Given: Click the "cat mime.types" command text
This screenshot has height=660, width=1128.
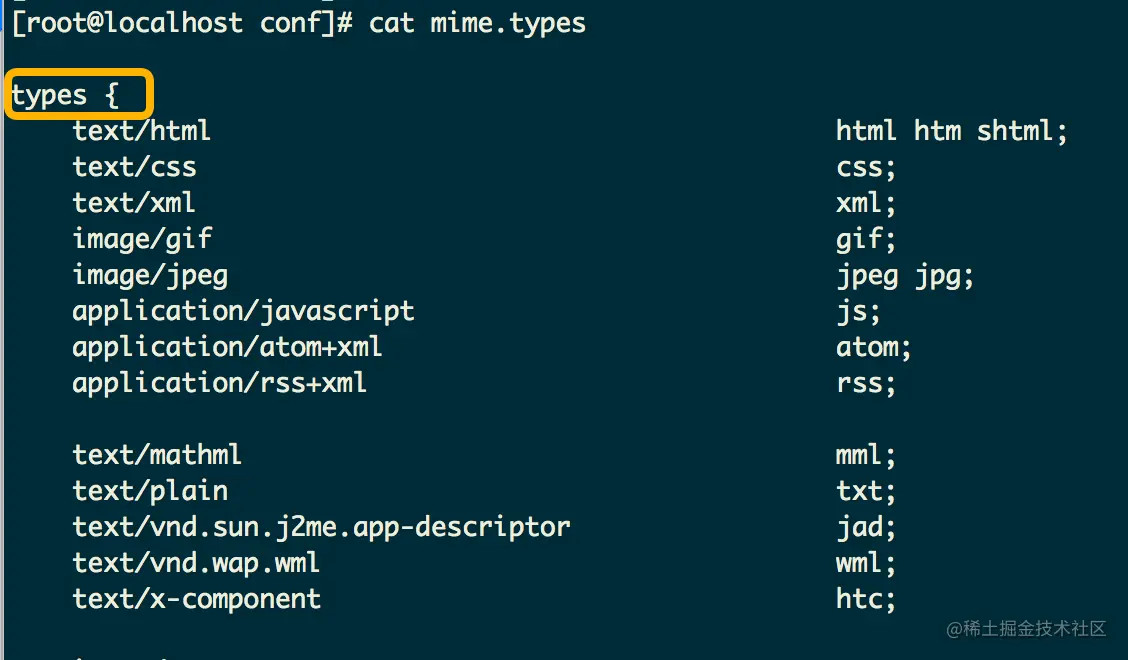Looking at the screenshot, I should [x=477, y=23].
